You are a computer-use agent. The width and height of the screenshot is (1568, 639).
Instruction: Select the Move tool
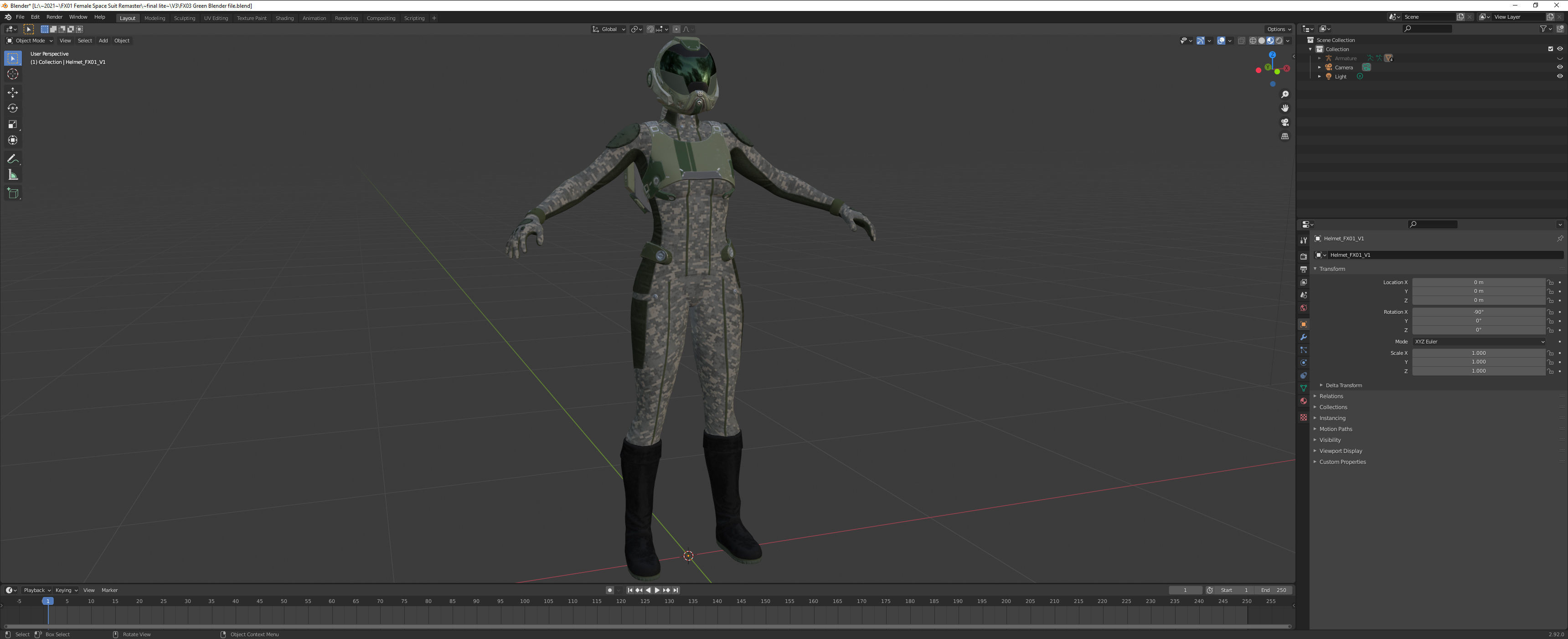point(13,93)
